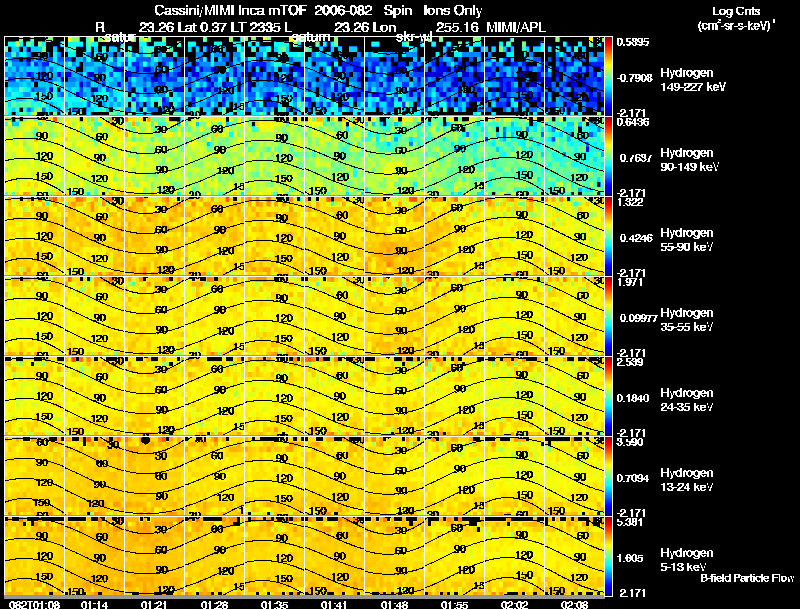
Task: Click the '02:08' time axis label
Action: tap(574, 604)
